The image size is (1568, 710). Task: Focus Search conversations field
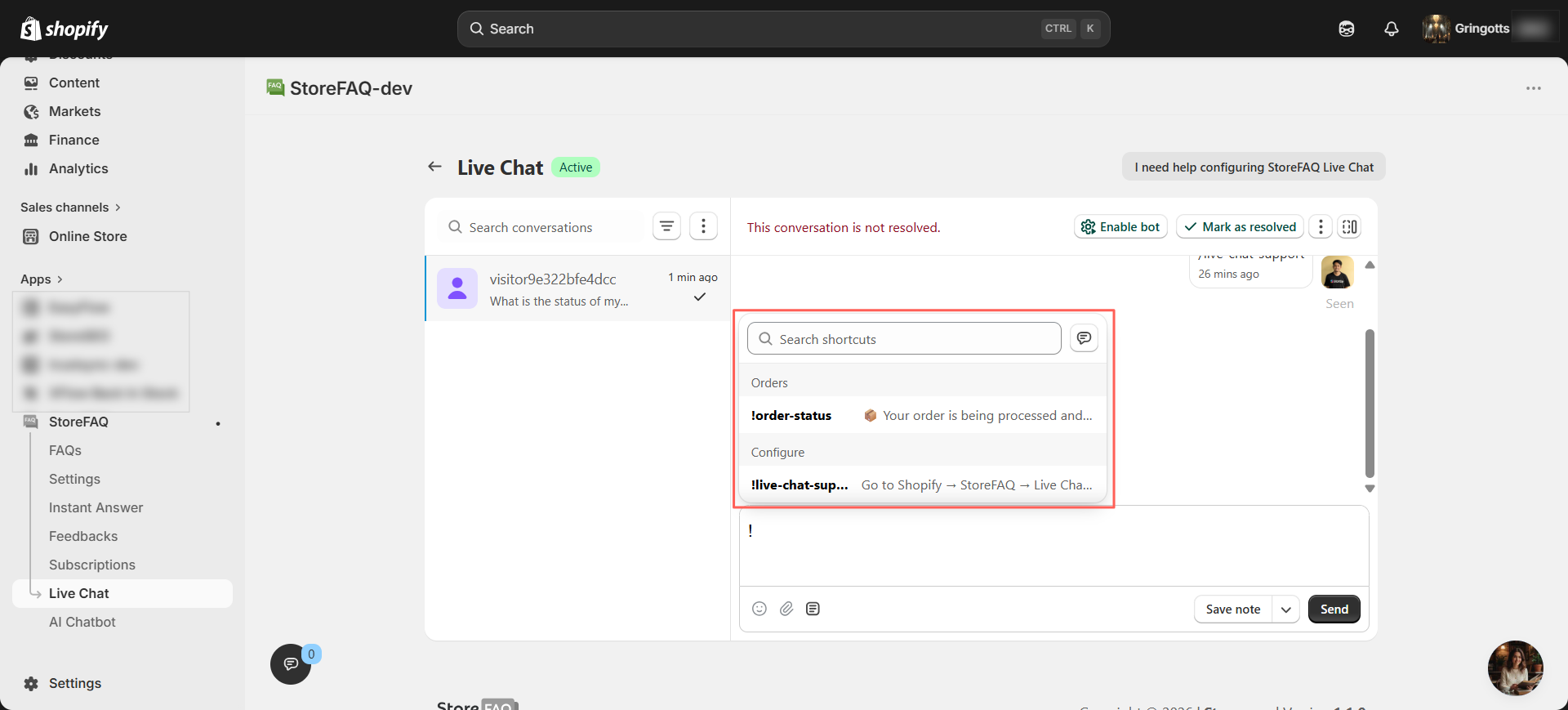pyautogui.click(x=542, y=227)
